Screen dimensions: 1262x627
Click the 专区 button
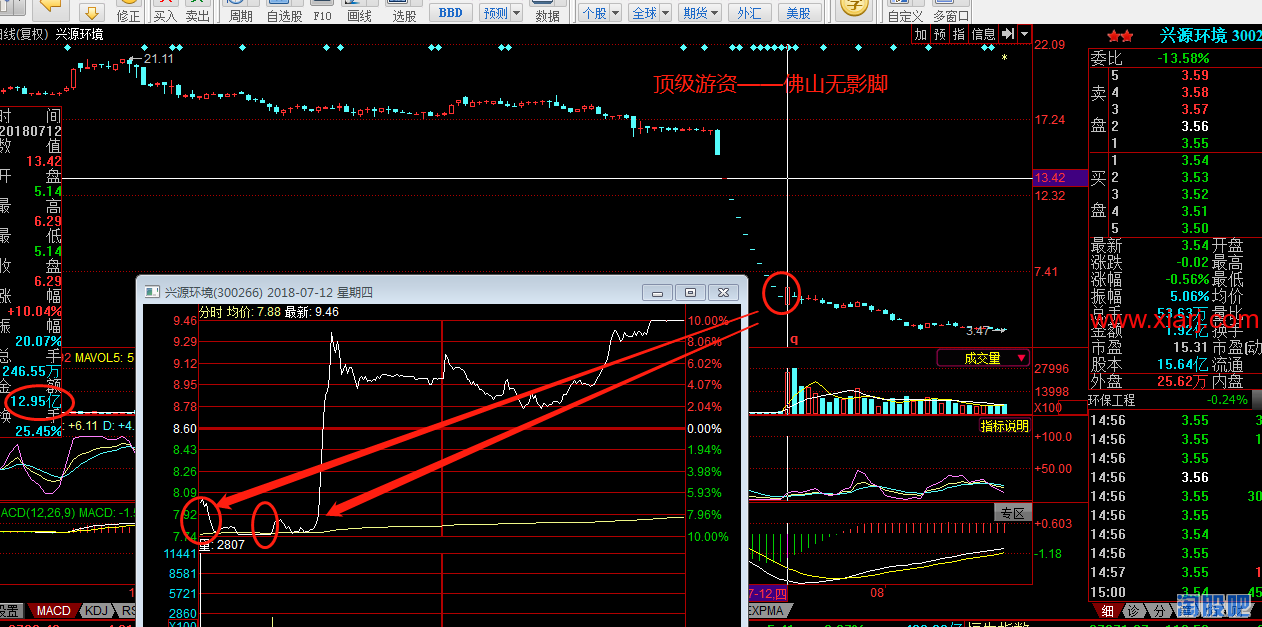[1012, 513]
